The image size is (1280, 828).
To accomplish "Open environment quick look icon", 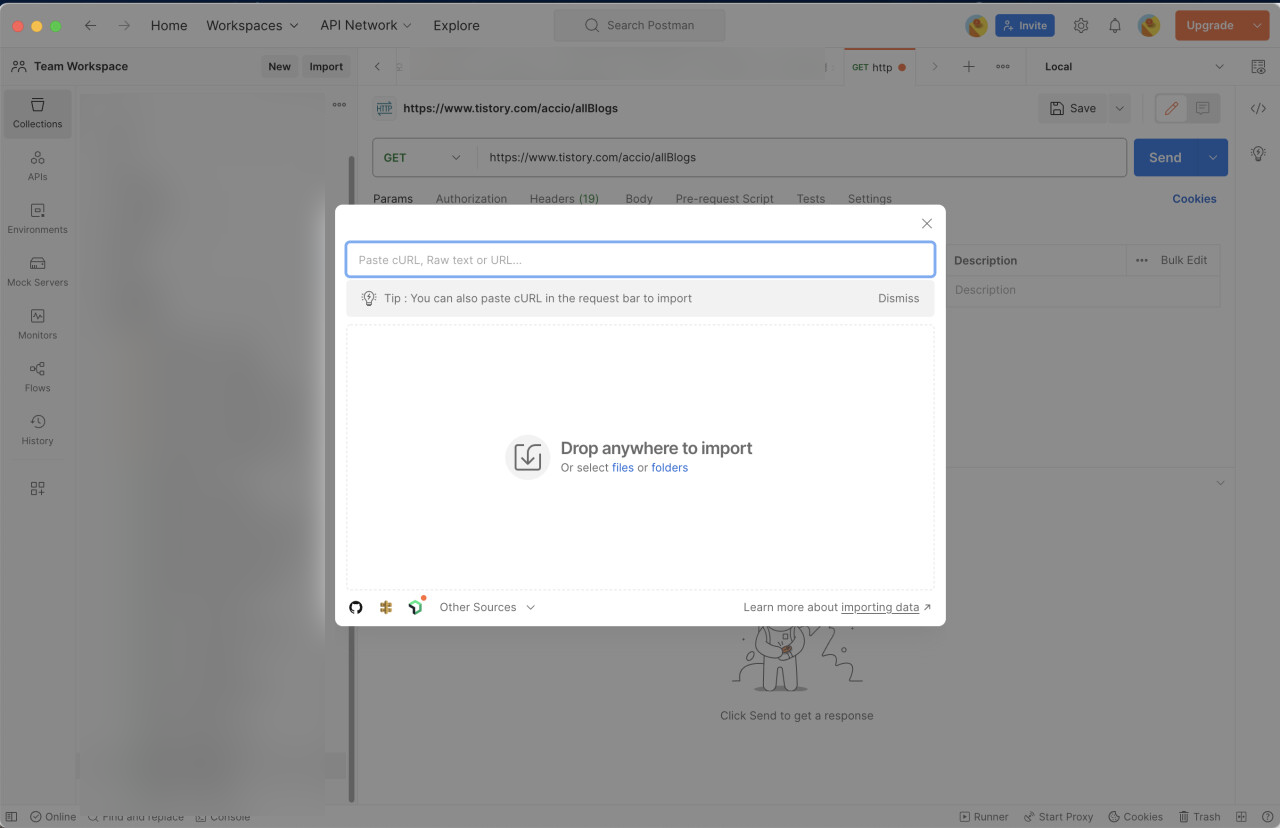I will (x=1258, y=67).
